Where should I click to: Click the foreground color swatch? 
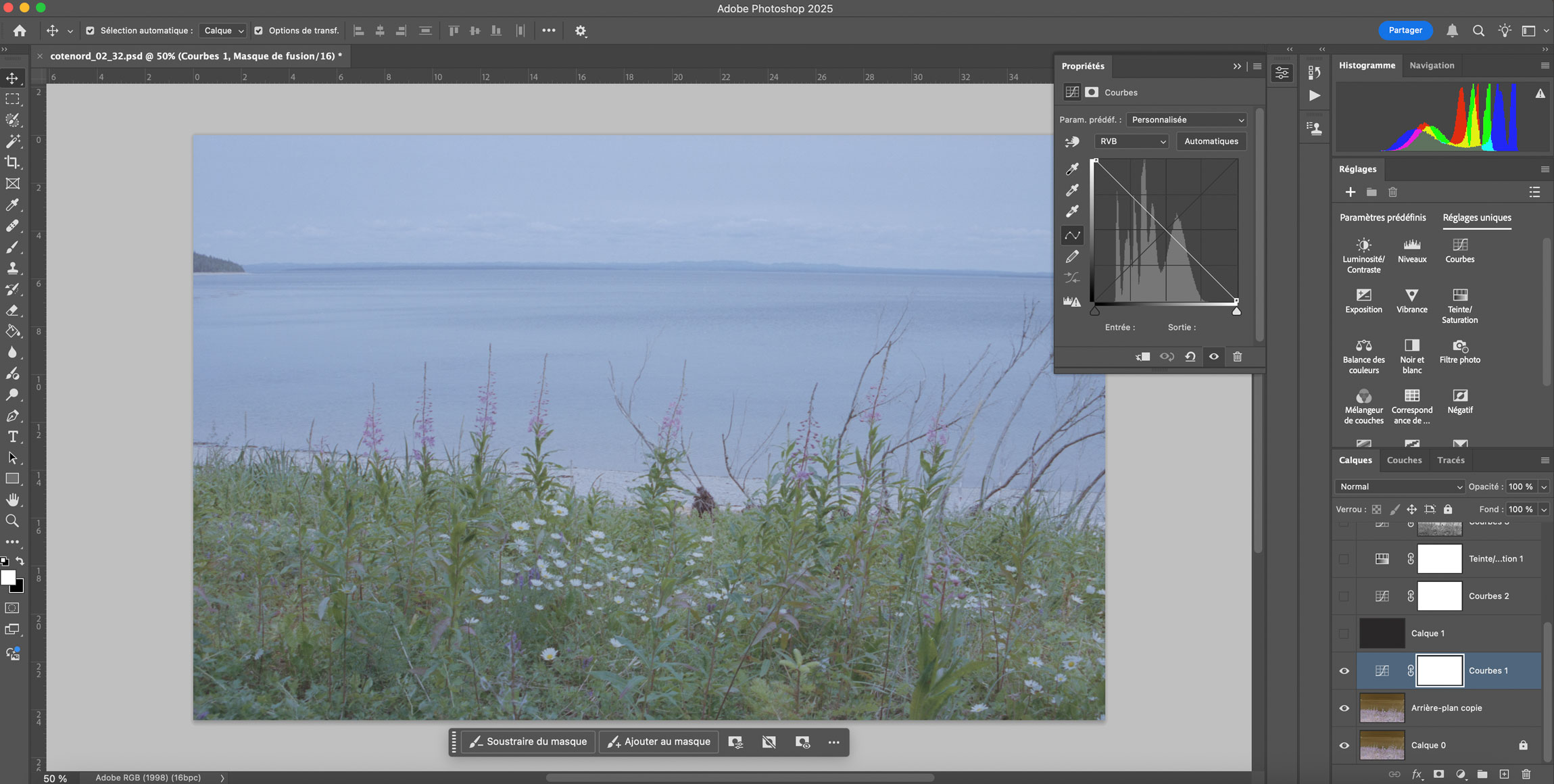coord(8,578)
